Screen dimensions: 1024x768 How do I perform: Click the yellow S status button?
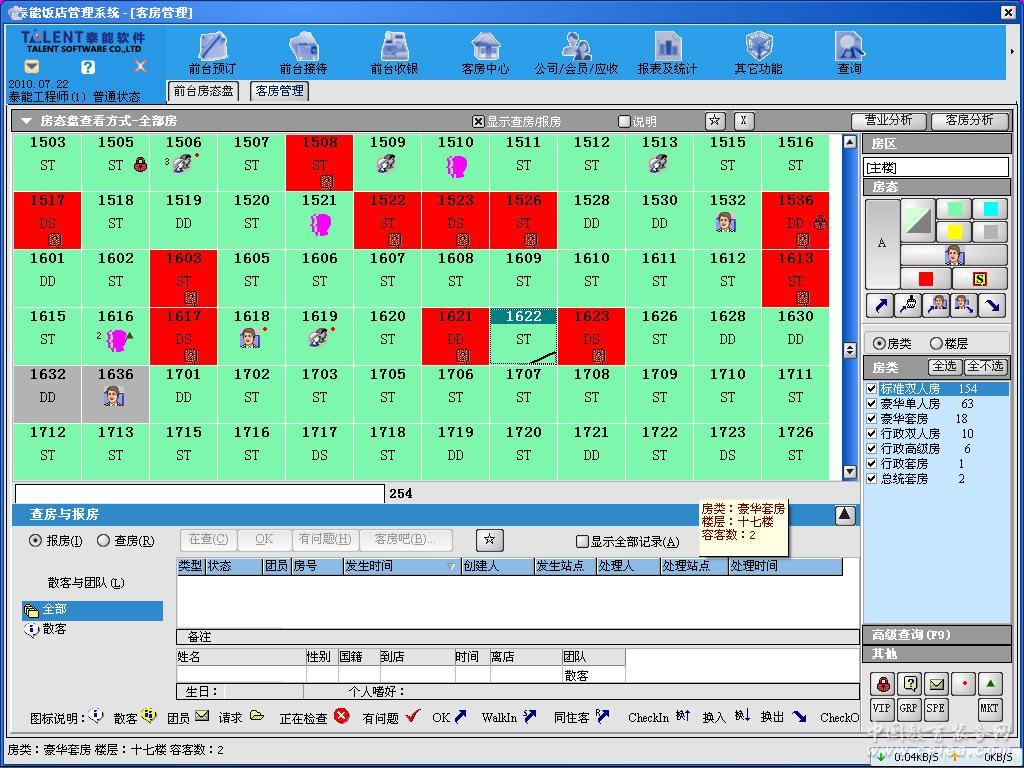[x=980, y=279]
